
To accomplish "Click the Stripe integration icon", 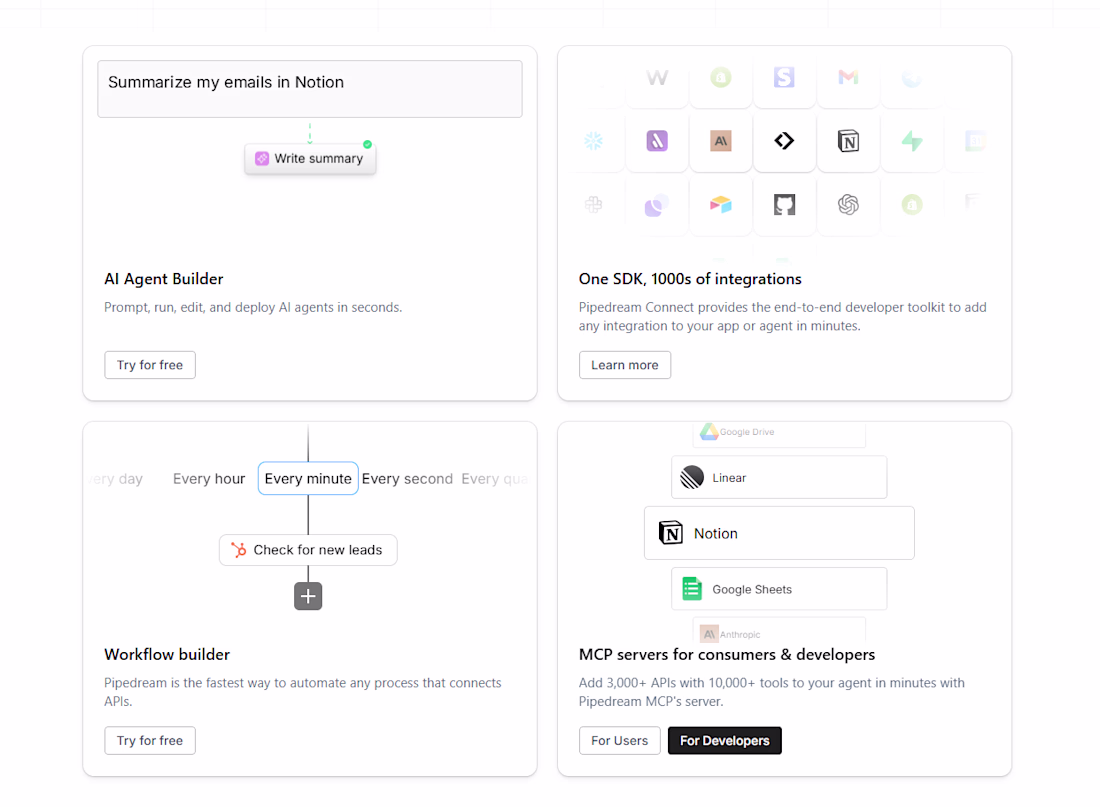I will [x=784, y=78].
